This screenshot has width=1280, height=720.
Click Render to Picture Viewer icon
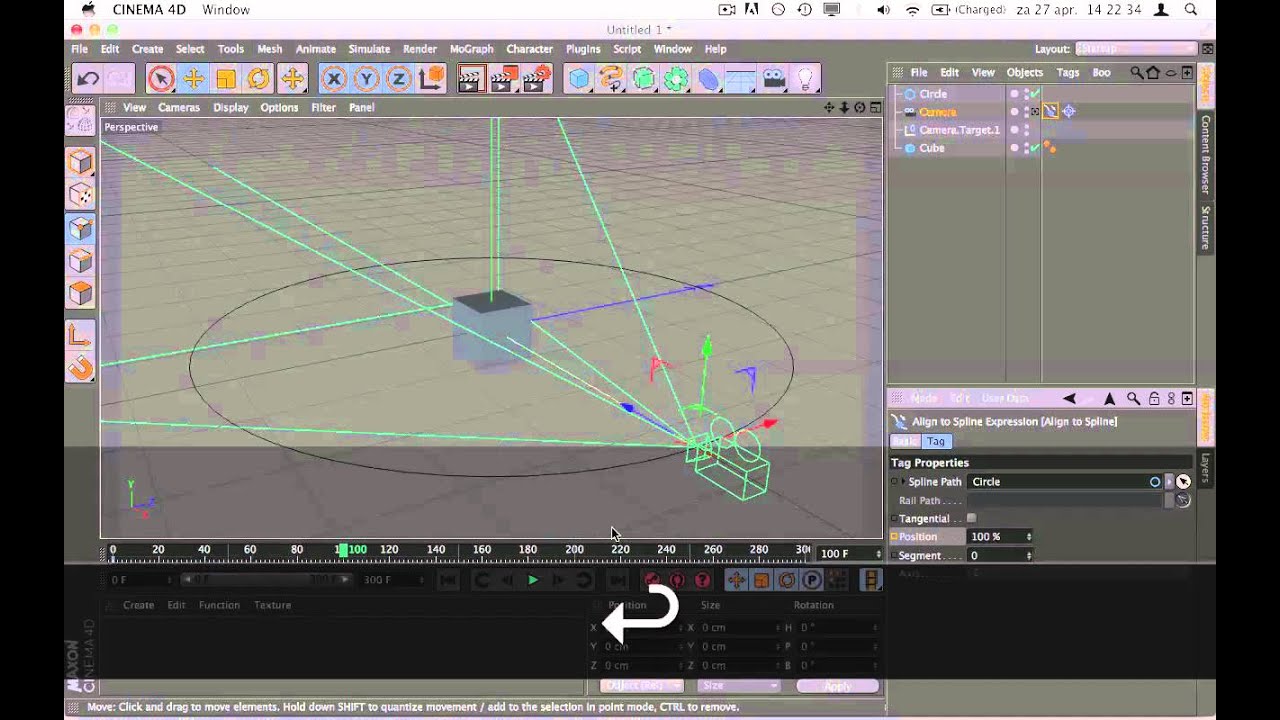(504, 79)
